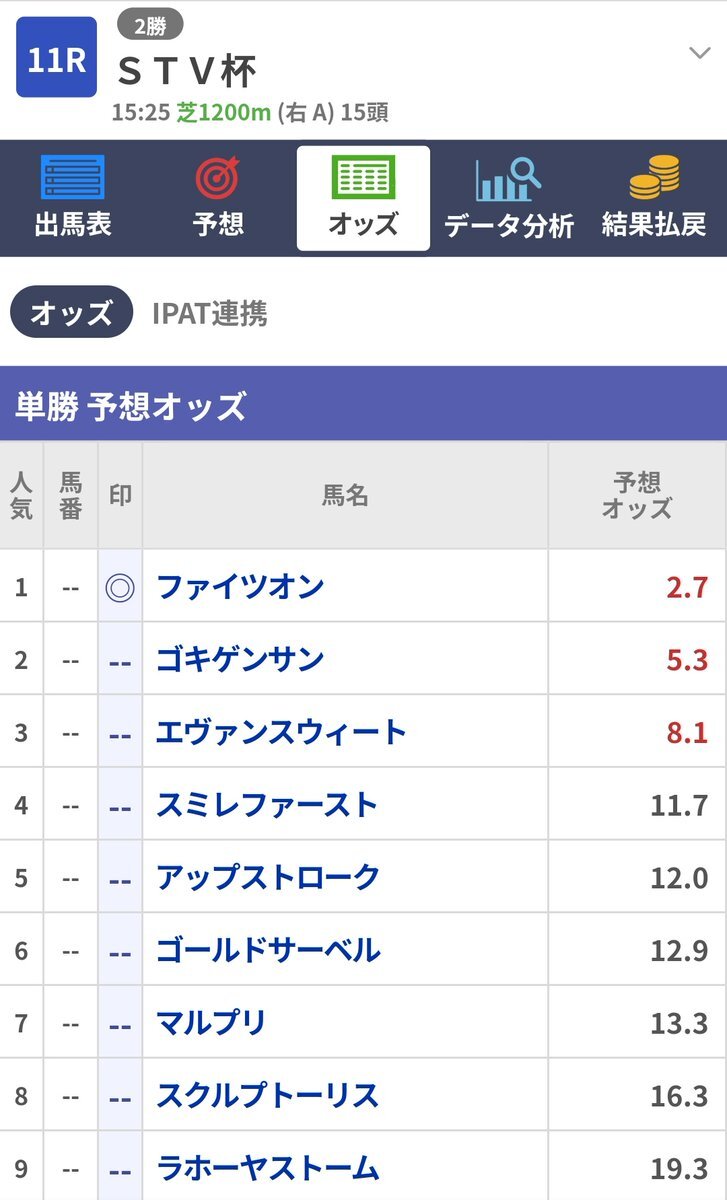The height and width of the screenshot is (1200, 727).
Task: Tap the blue 11R race badge
Action: (56, 57)
